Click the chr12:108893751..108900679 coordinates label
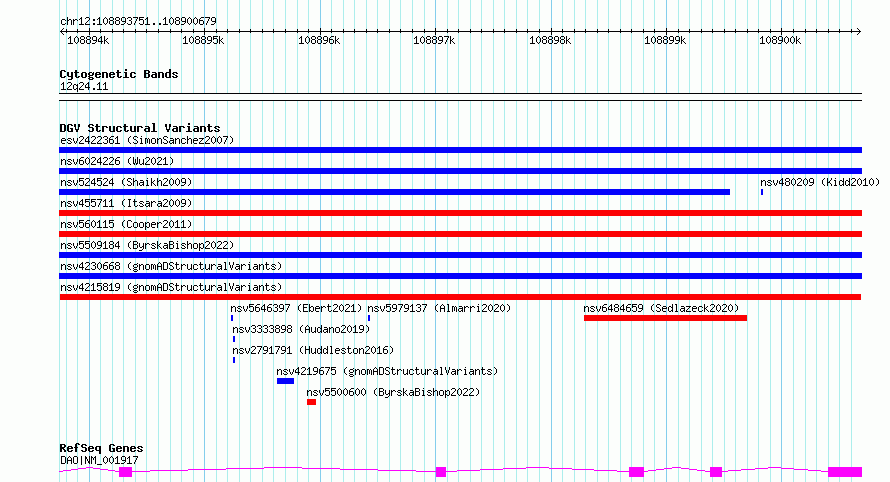890x482 pixels. point(138,22)
